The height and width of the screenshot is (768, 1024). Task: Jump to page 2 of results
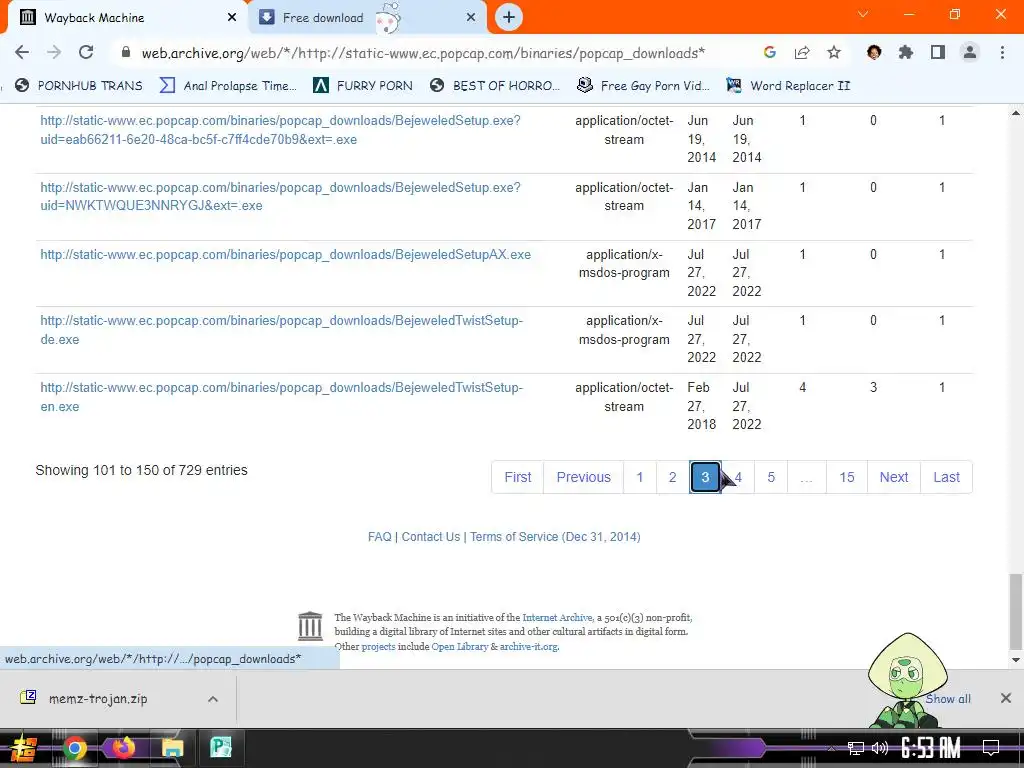[673, 477]
